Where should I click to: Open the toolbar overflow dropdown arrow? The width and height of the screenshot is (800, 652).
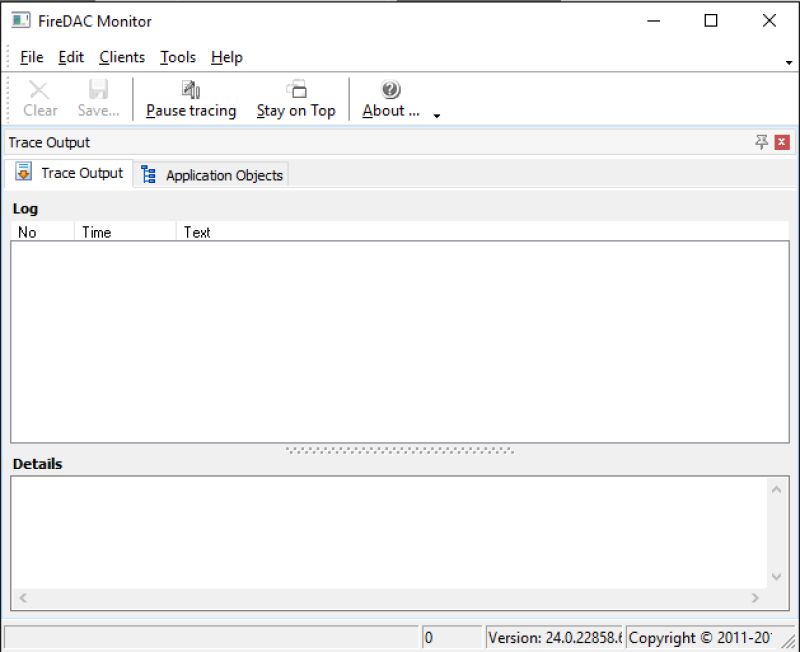(x=436, y=115)
